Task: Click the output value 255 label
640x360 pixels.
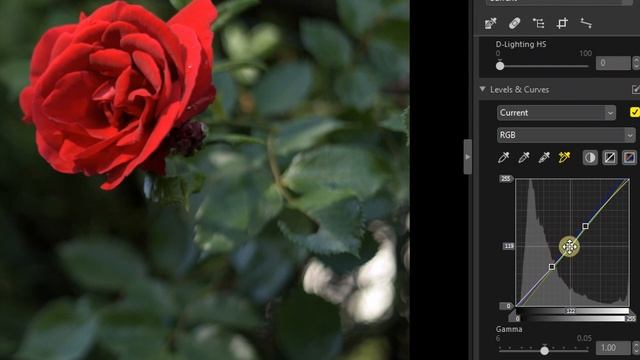Action: (506, 179)
